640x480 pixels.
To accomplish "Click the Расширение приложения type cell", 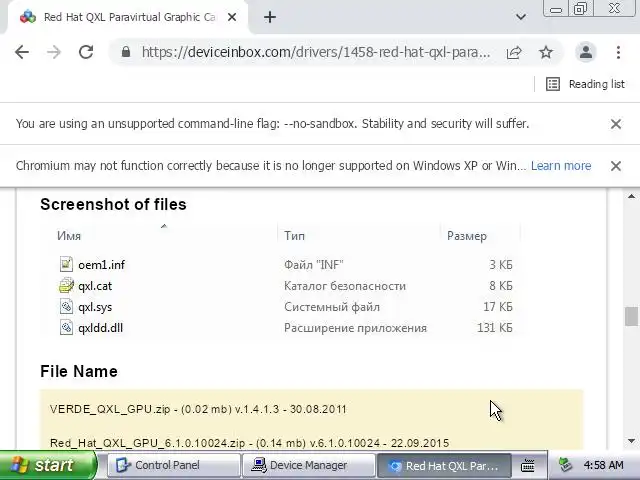I will [x=355, y=328].
